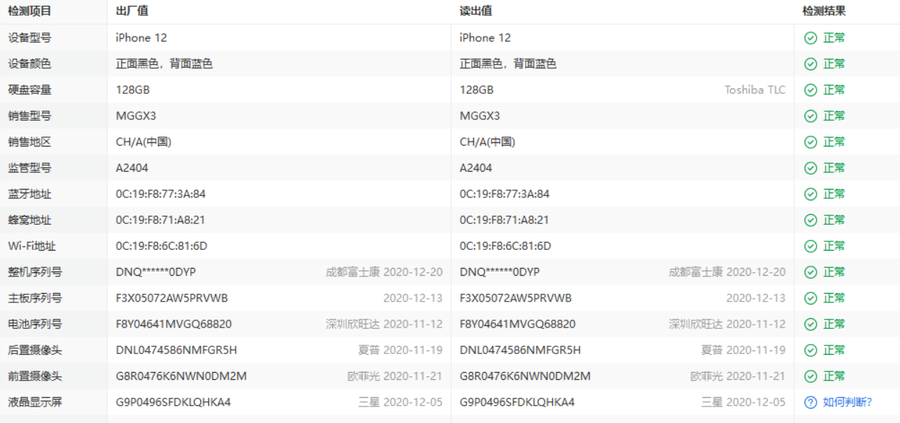Click the green check icon for 设备型号
The image size is (900, 423).
pyautogui.click(x=810, y=38)
